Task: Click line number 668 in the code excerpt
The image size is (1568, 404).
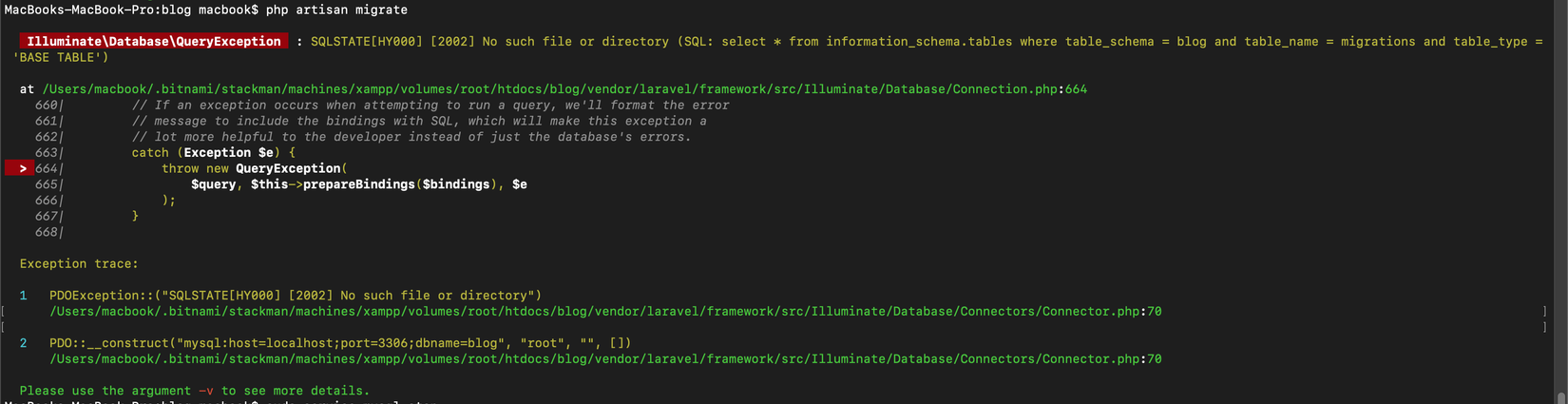Action: point(47,232)
